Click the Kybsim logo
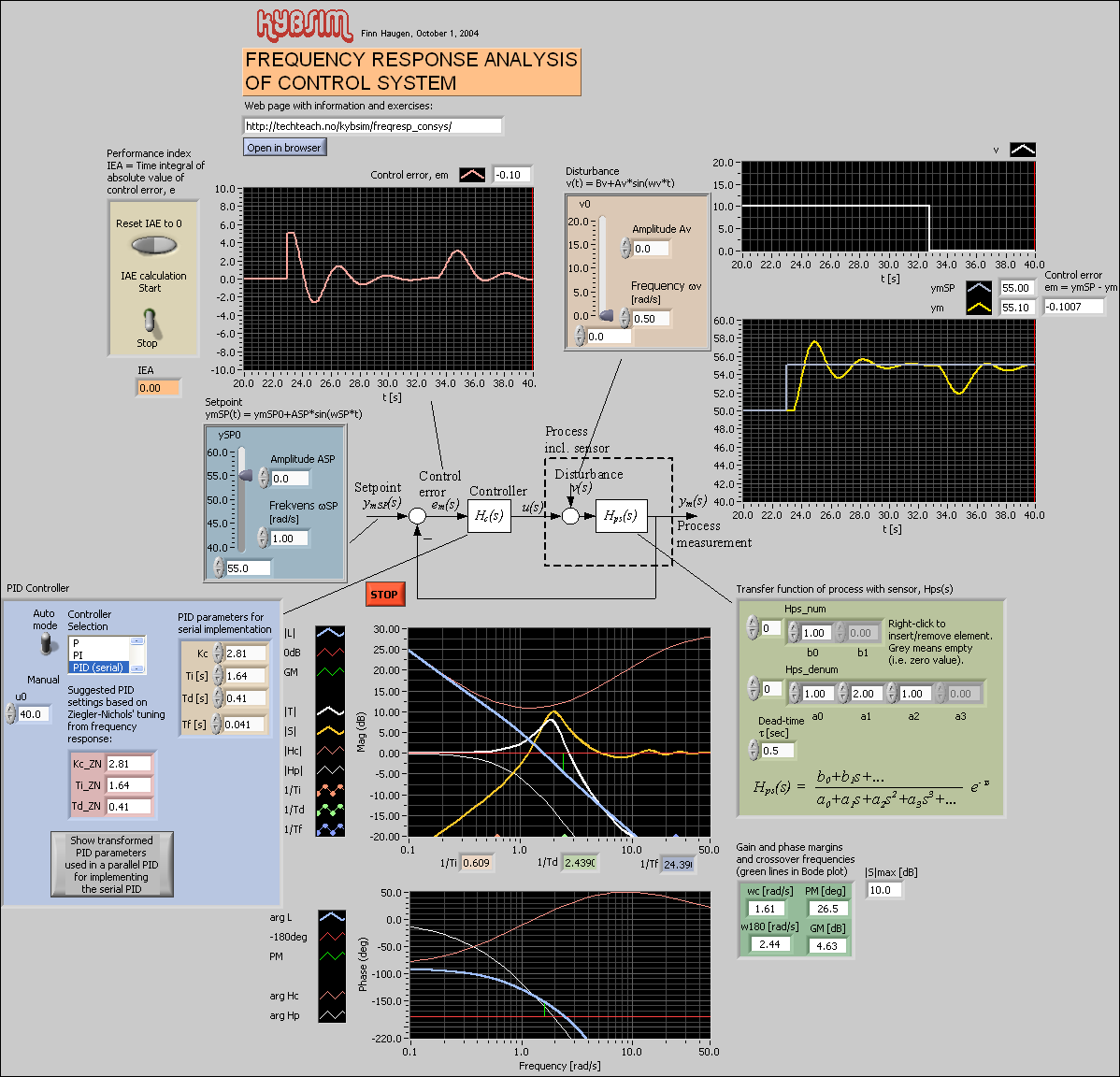Viewport: 1120px width, 1077px height. tap(305, 26)
